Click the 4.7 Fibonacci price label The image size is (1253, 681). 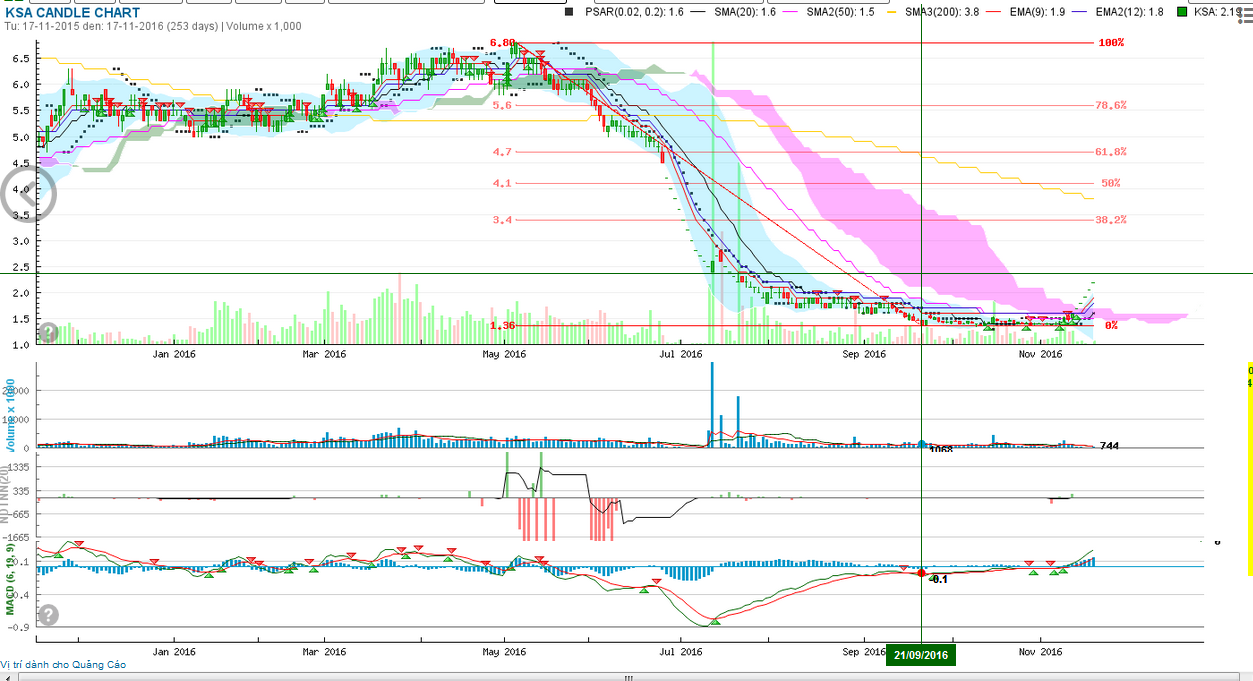point(503,152)
